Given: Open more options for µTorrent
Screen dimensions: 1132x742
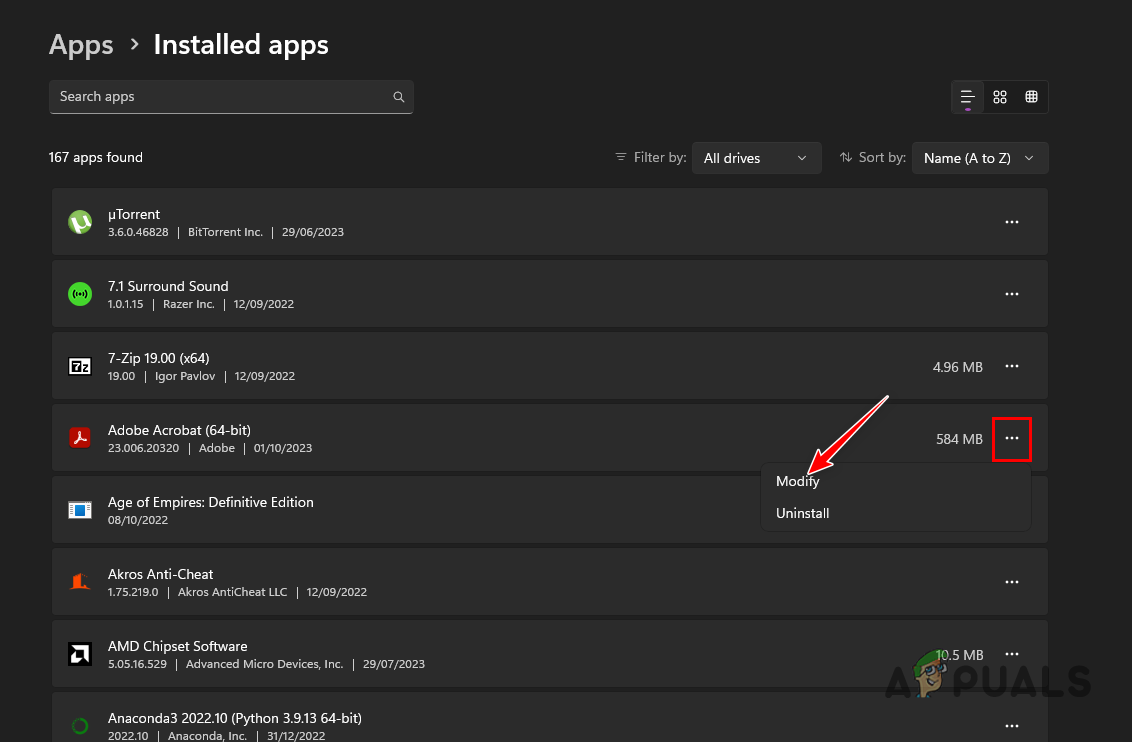Looking at the screenshot, I should (x=1012, y=222).
